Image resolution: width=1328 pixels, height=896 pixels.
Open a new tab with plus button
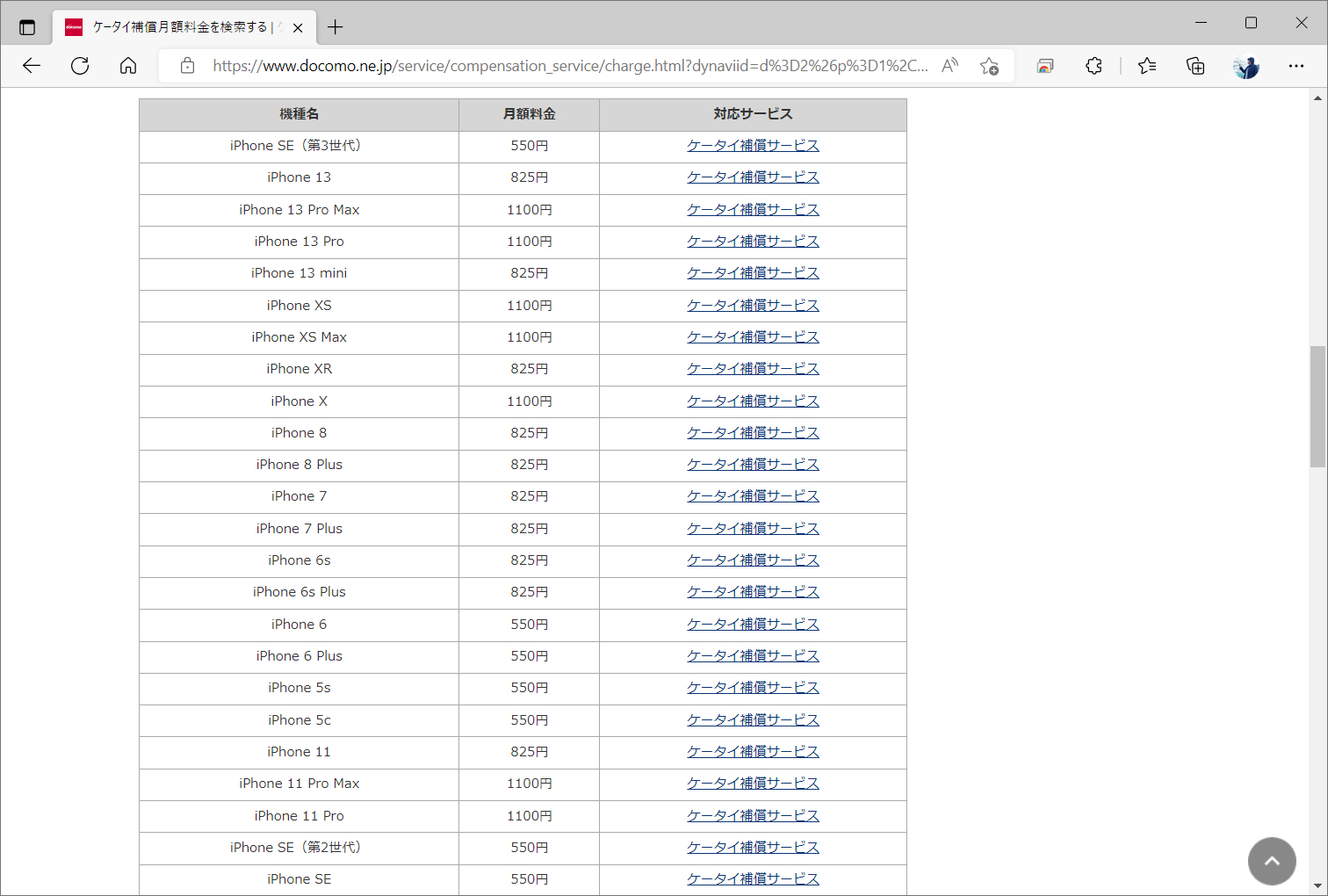click(335, 27)
